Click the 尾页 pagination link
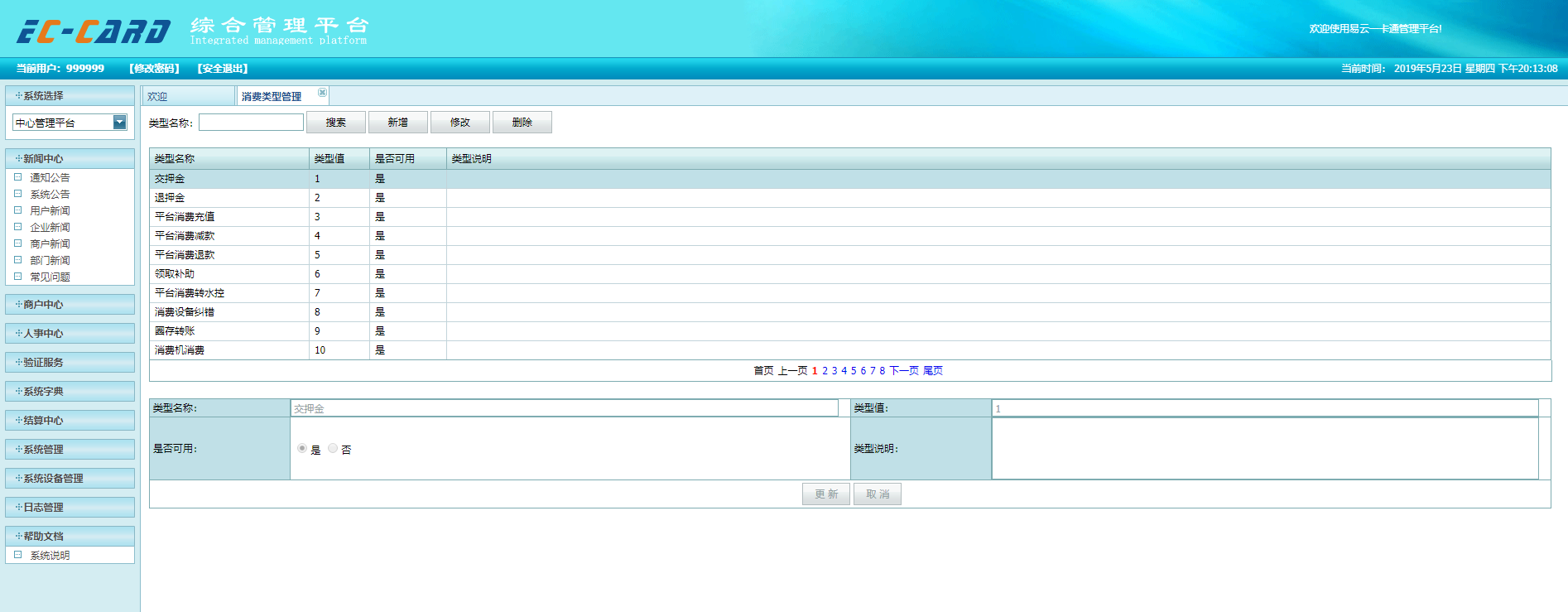Viewport: 1568px width, 612px height. tap(933, 371)
